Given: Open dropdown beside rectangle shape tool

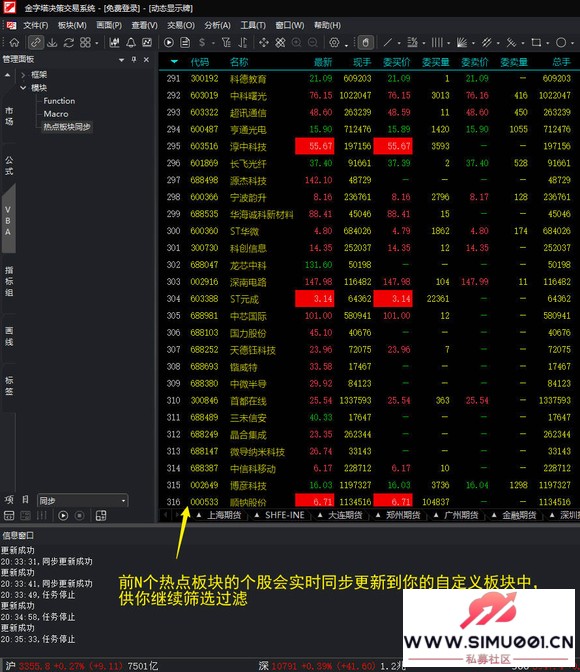Looking at the screenshot, I should click(548, 43).
